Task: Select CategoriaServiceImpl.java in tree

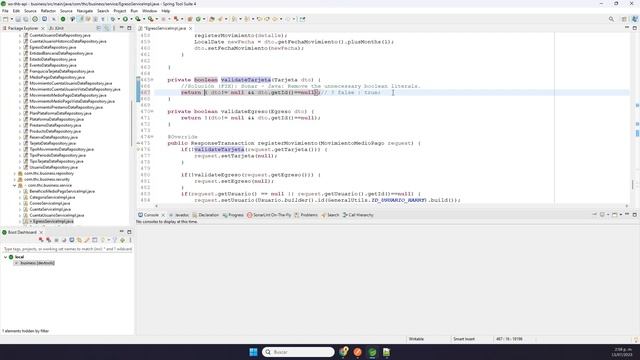Action: point(52,197)
